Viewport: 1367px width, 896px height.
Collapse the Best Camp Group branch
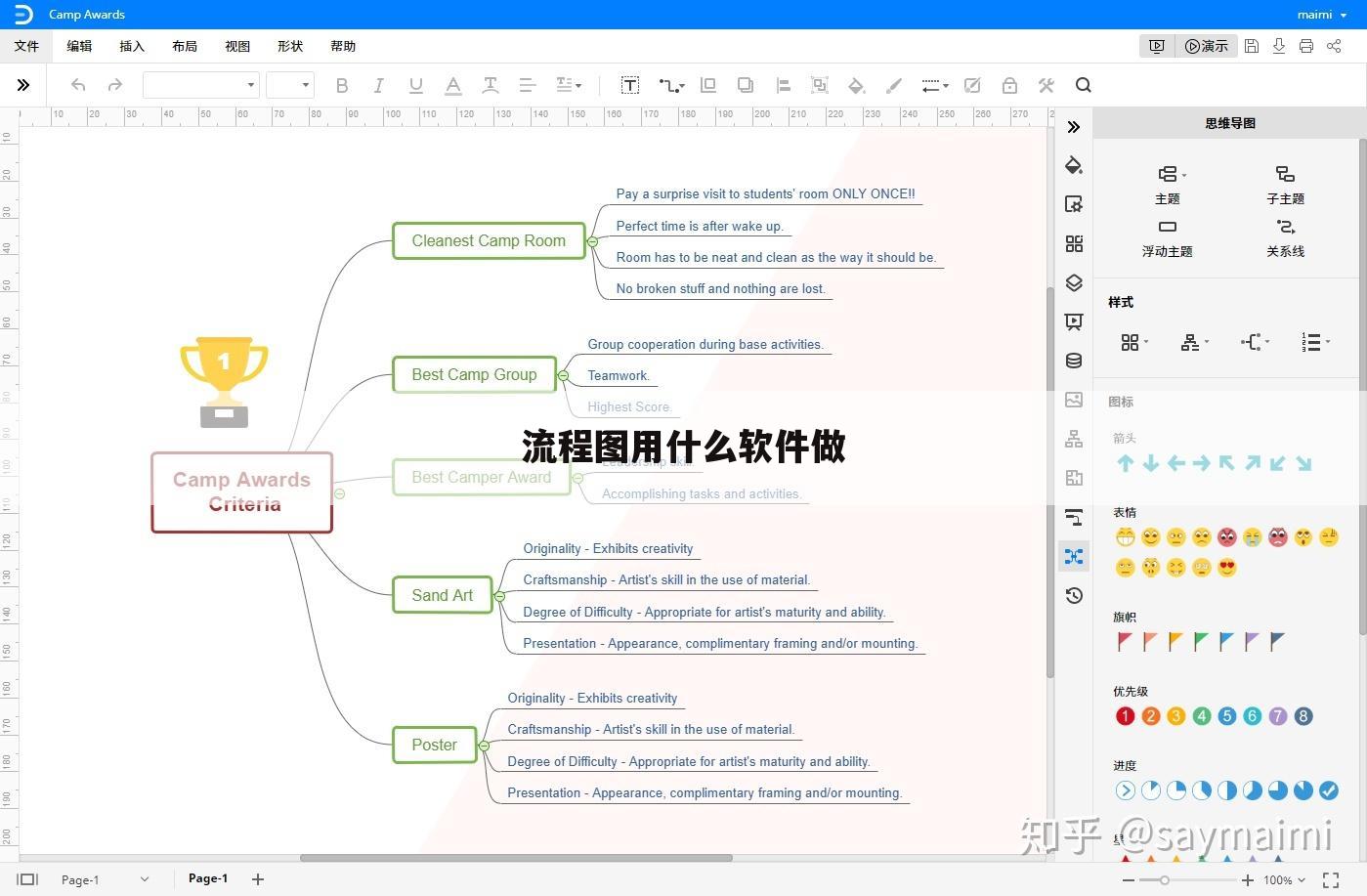pyautogui.click(x=564, y=375)
